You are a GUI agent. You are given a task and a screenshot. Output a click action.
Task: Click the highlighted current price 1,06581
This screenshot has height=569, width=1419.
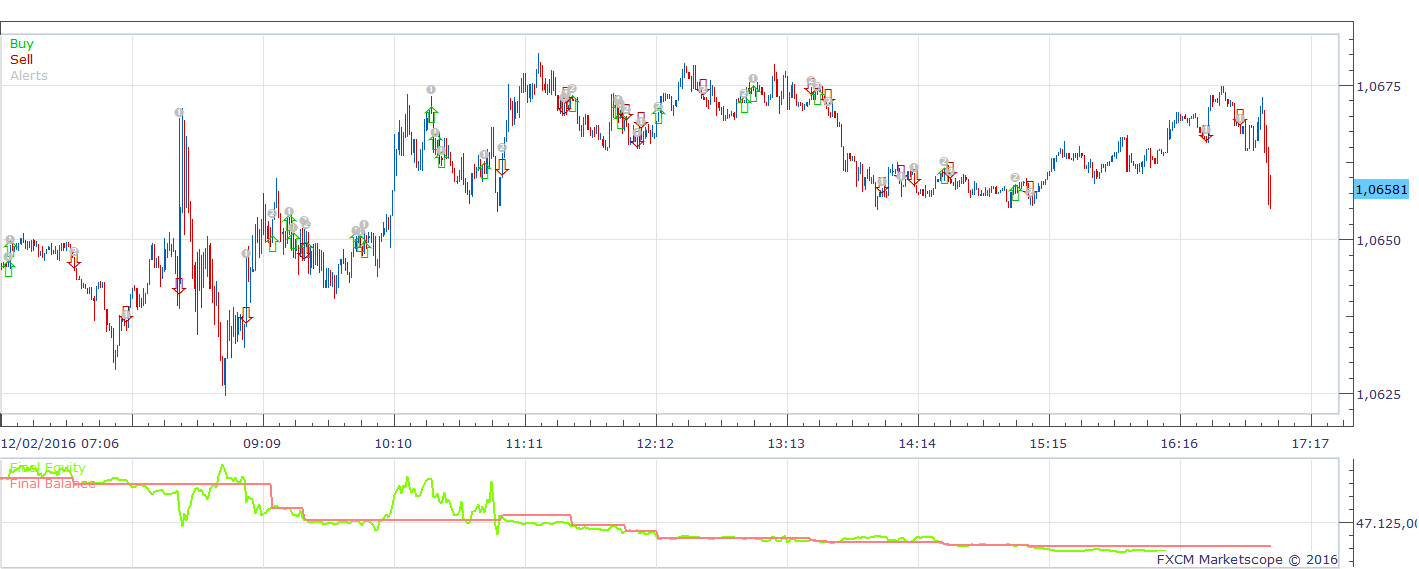[1381, 190]
